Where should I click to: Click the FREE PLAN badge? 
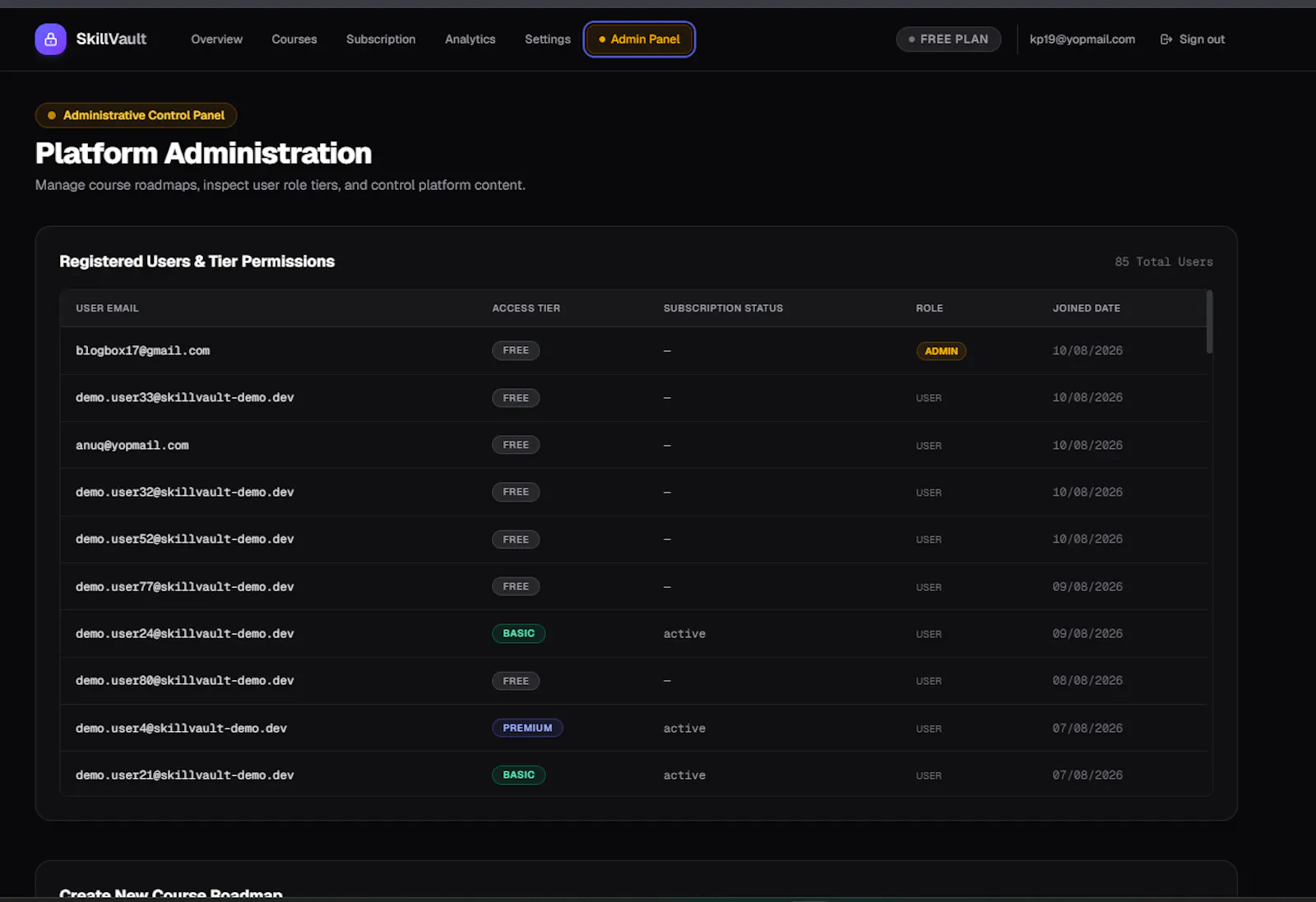pyautogui.click(x=948, y=39)
